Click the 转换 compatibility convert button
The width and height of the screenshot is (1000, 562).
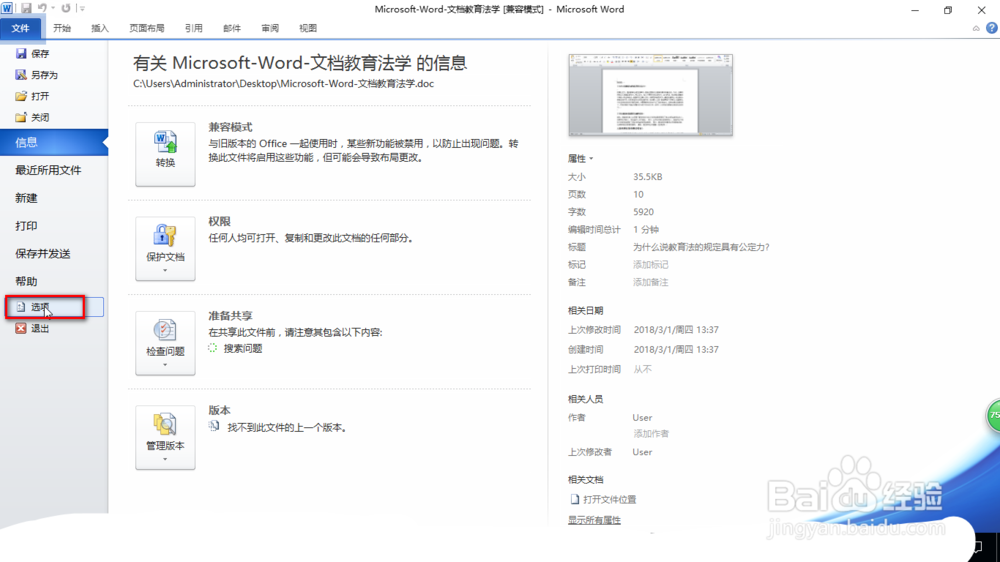tap(165, 154)
